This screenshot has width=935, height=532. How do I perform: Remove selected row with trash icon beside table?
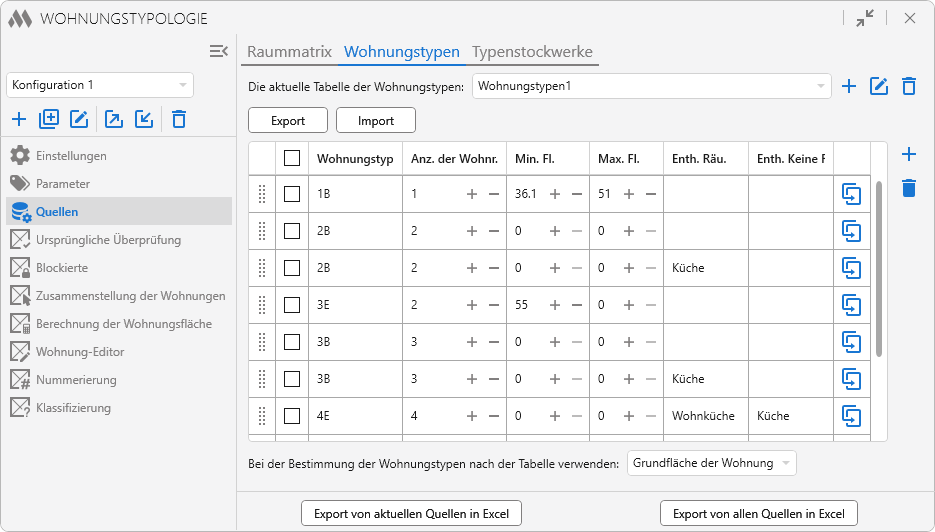pos(908,188)
